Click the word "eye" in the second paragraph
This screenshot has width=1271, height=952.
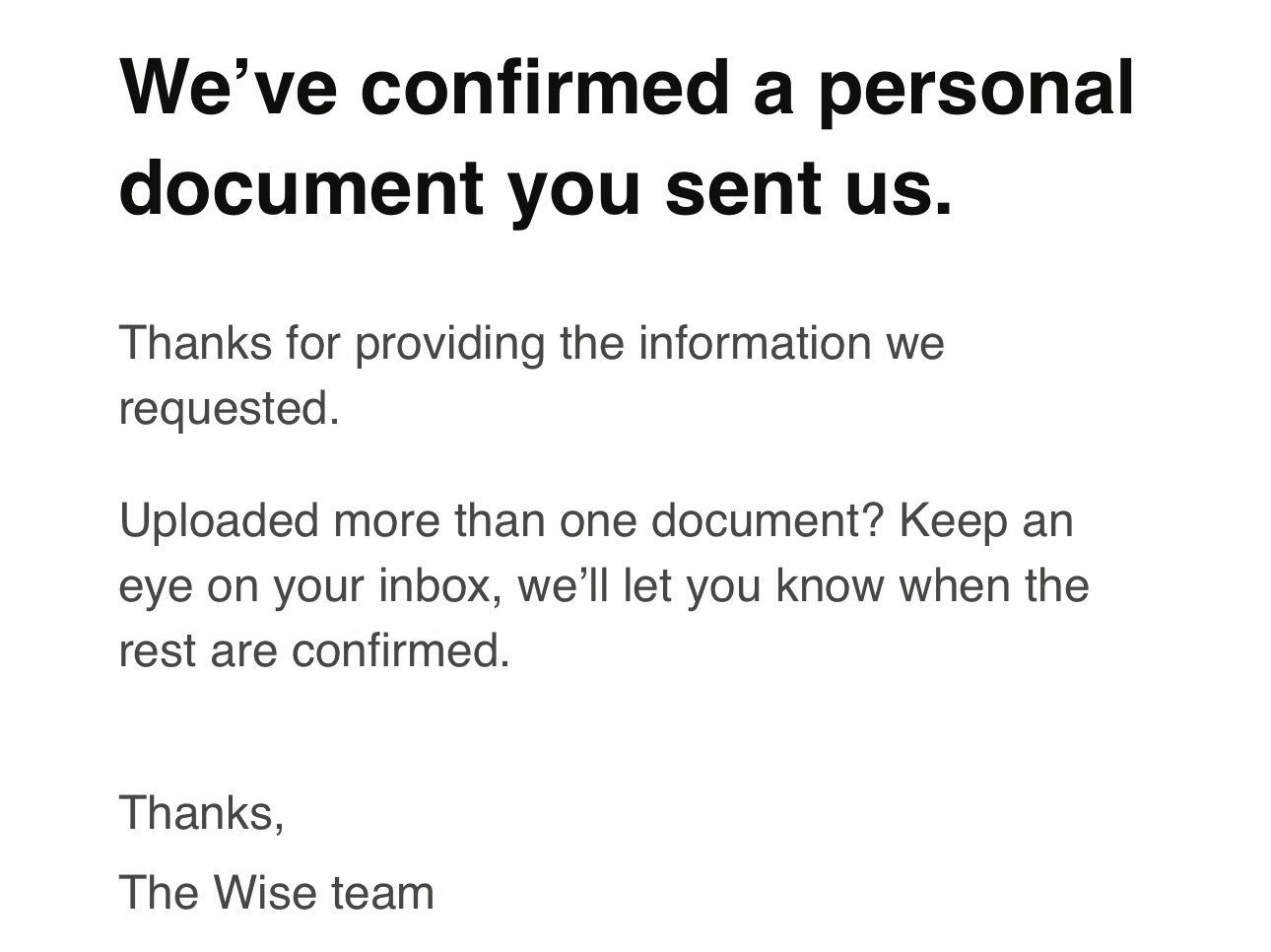[154, 585]
